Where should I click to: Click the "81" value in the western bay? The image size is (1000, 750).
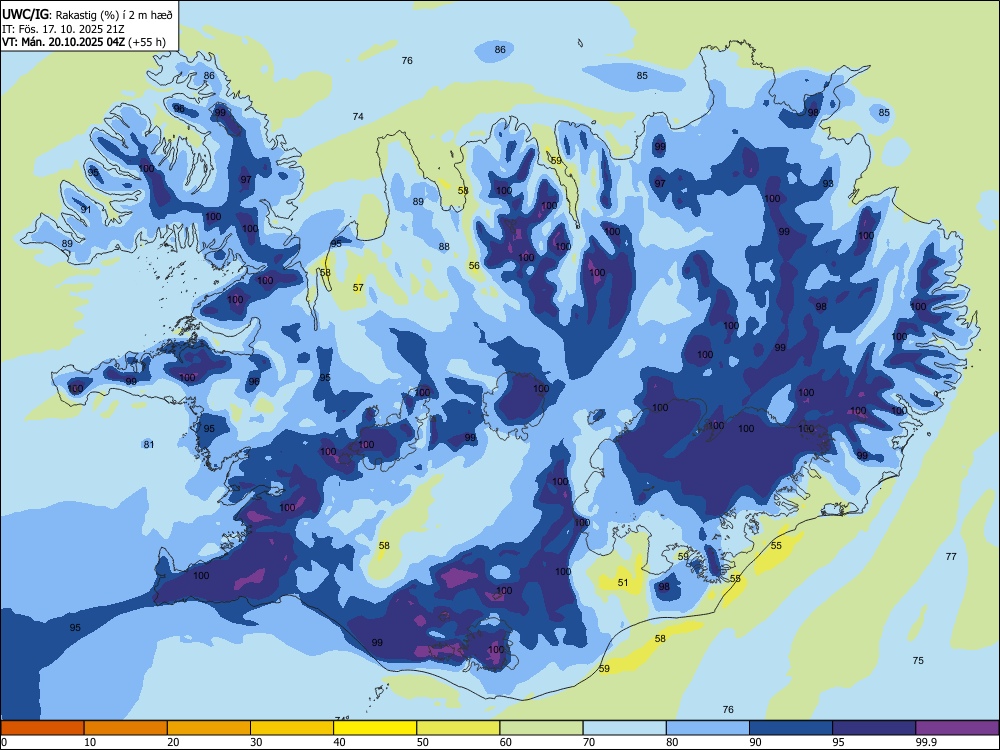point(149,445)
